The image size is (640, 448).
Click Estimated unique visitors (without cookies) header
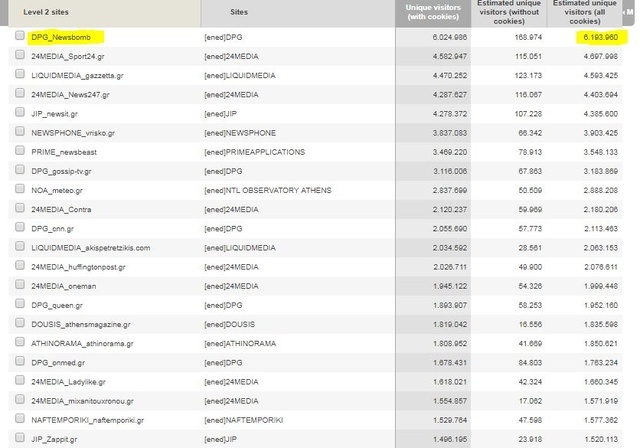tap(511, 13)
